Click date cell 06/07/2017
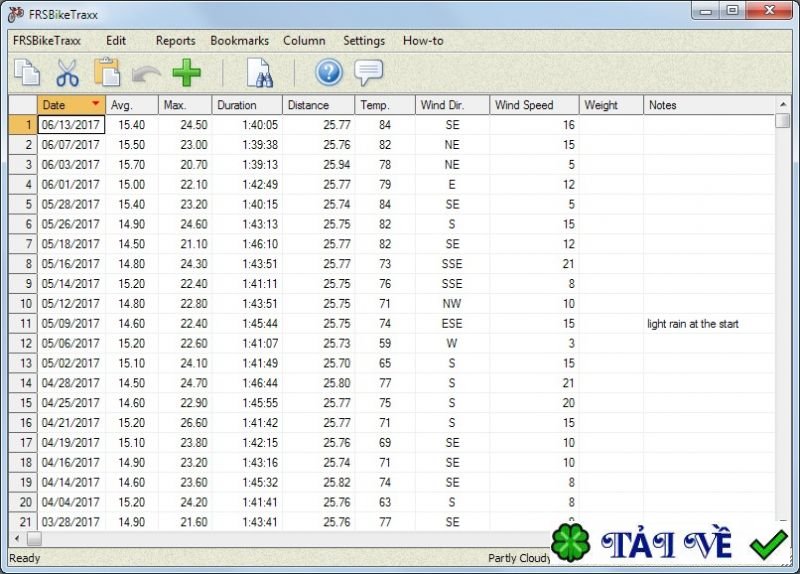Image resolution: width=800 pixels, height=574 pixels. 71,144
